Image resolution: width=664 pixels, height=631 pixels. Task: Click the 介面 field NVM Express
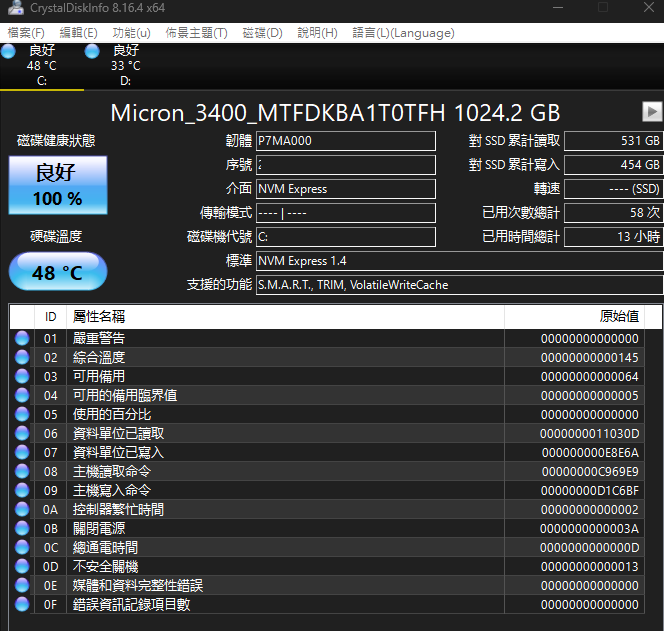point(346,189)
